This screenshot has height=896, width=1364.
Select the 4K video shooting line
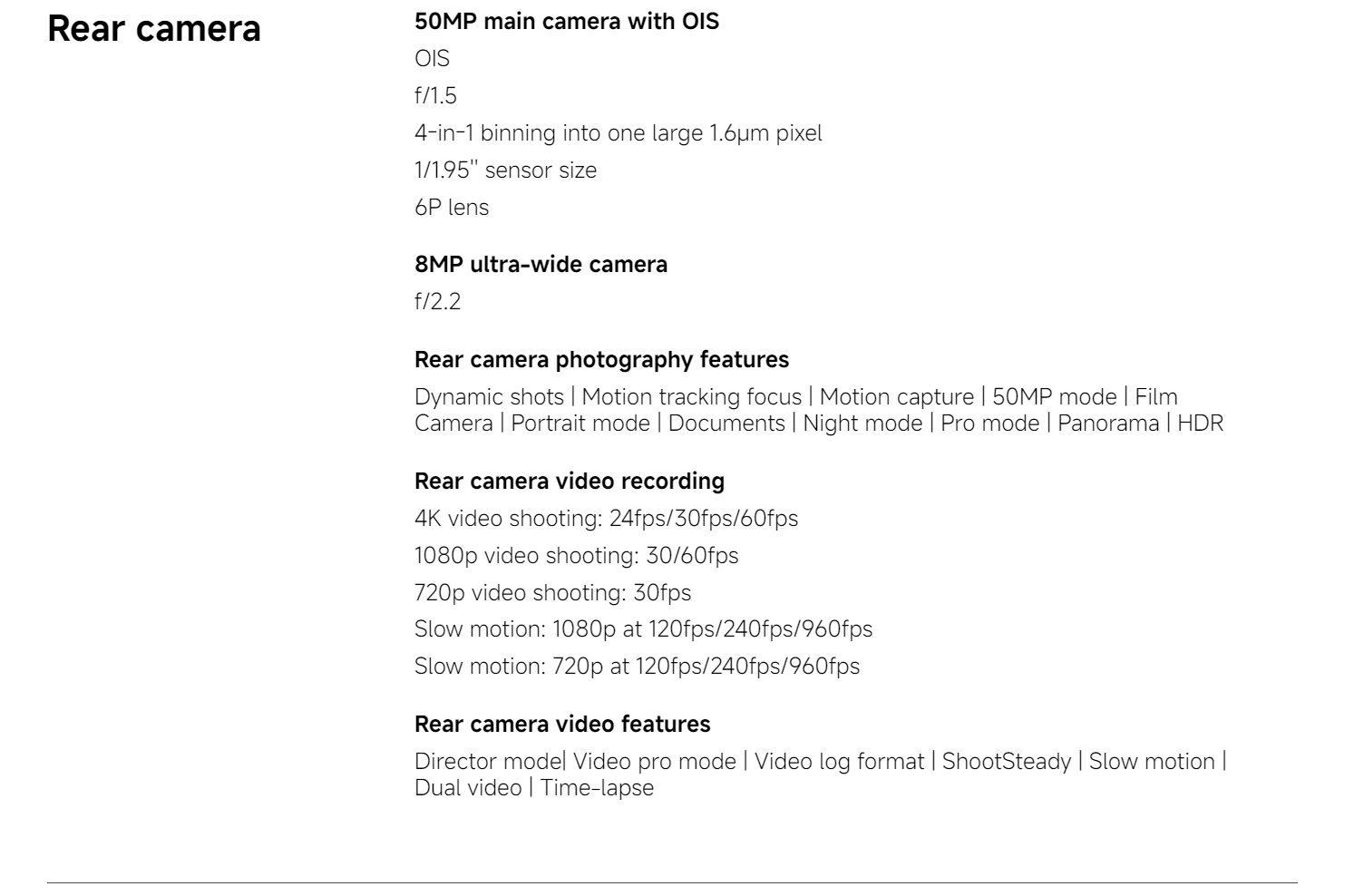pyautogui.click(x=606, y=518)
